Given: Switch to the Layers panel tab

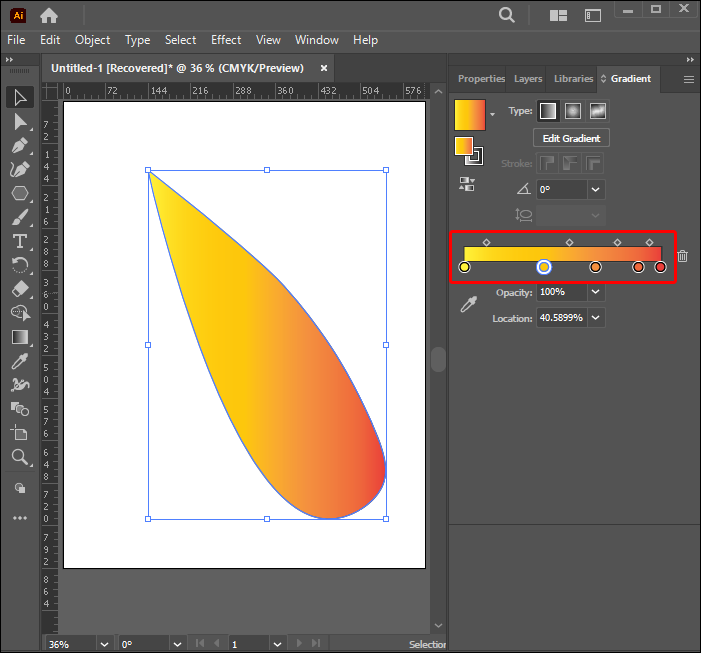Looking at the screenshot, I should click(x=528, y=79).
